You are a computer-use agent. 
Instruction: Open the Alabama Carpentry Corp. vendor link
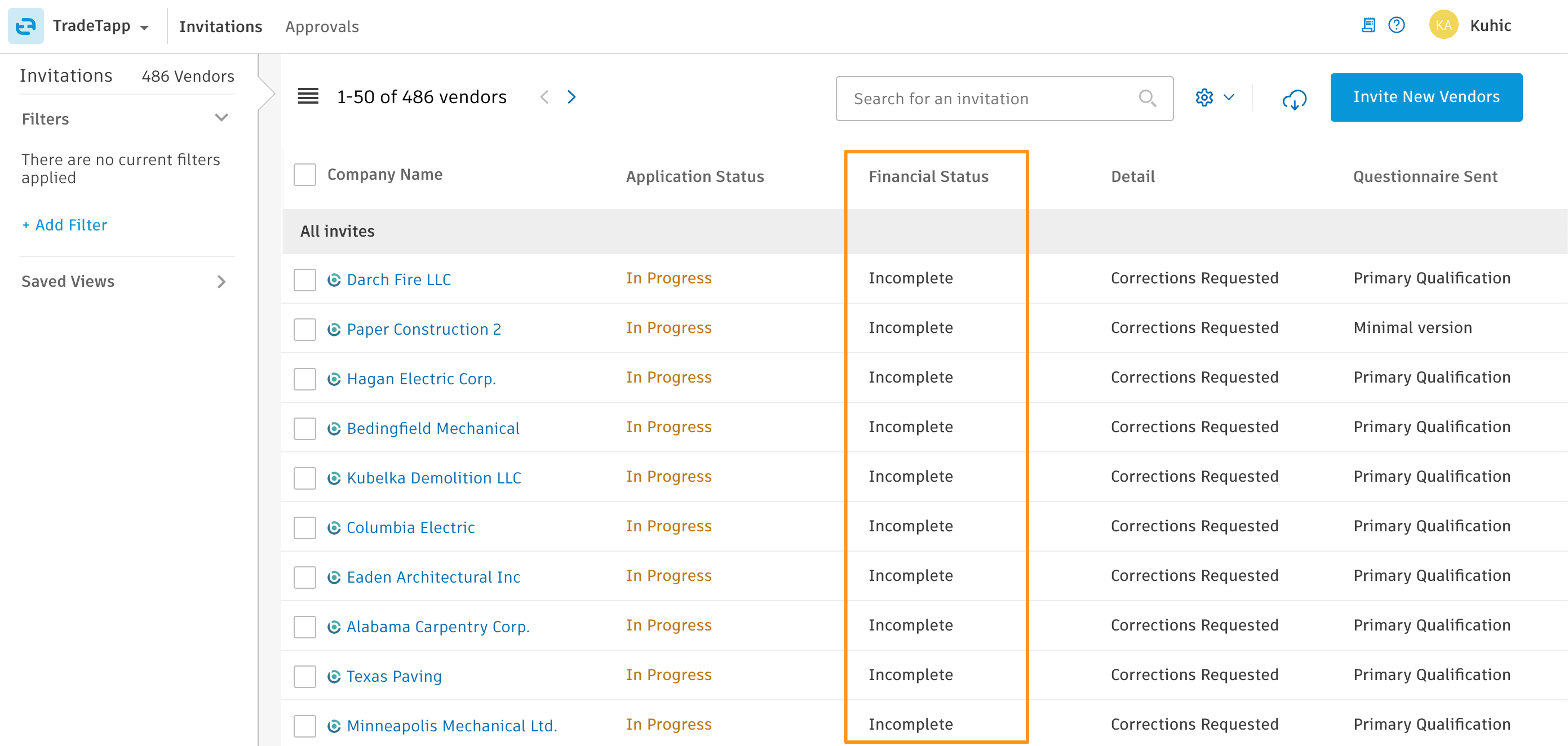tap(437, 627)
